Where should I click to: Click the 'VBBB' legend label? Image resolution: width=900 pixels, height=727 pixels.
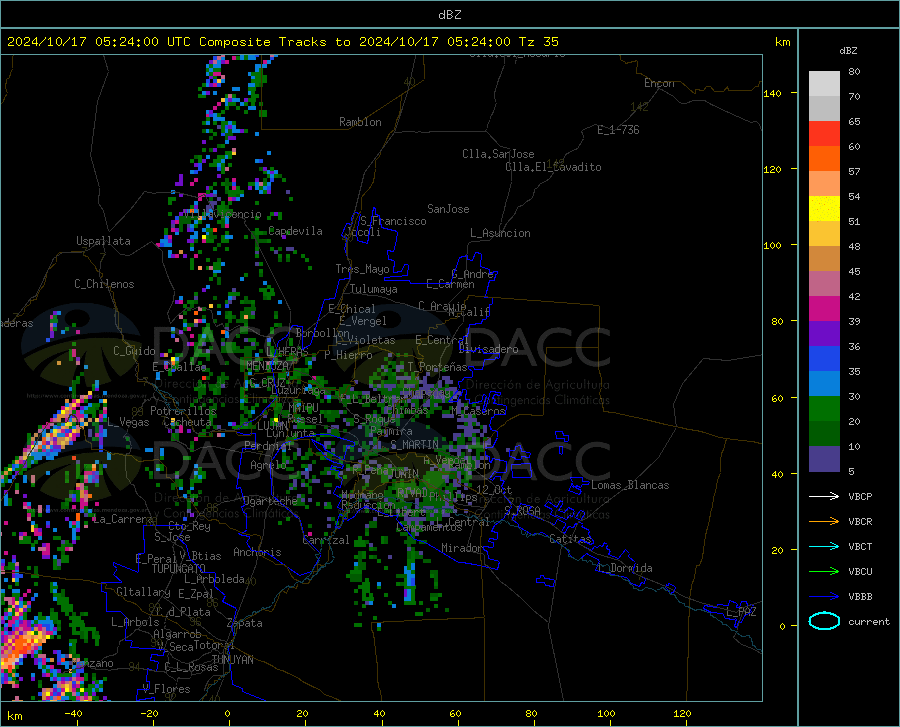tap(860, 597)
